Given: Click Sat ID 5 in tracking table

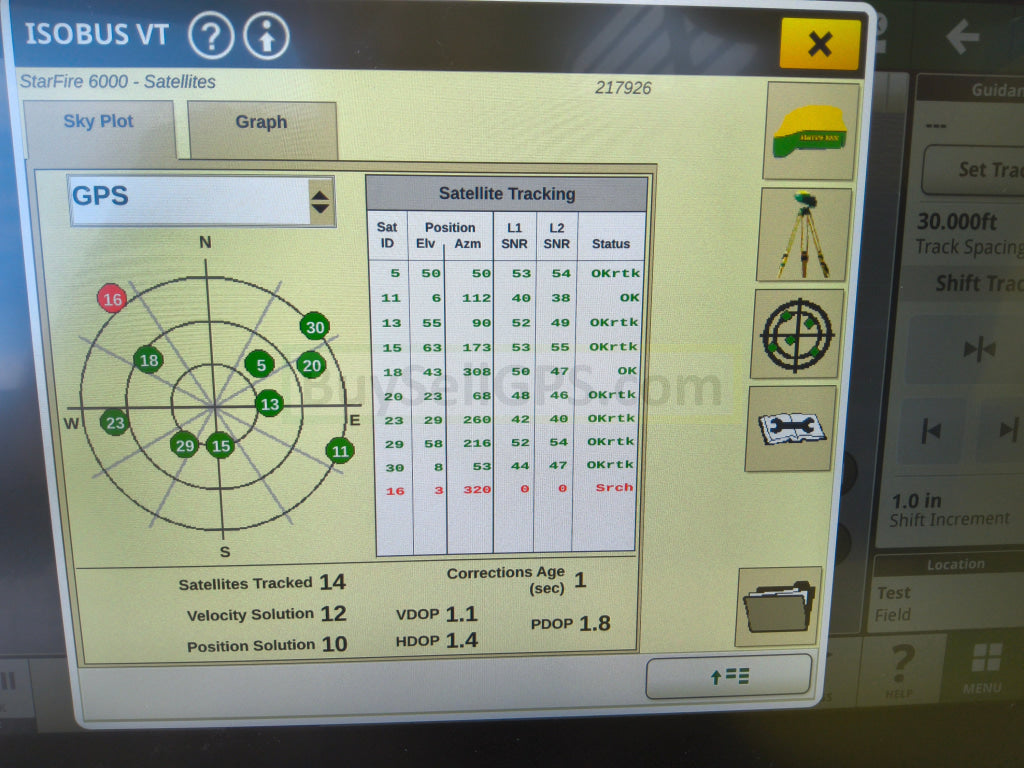Looking at the screenshot, I should (394, 273).
